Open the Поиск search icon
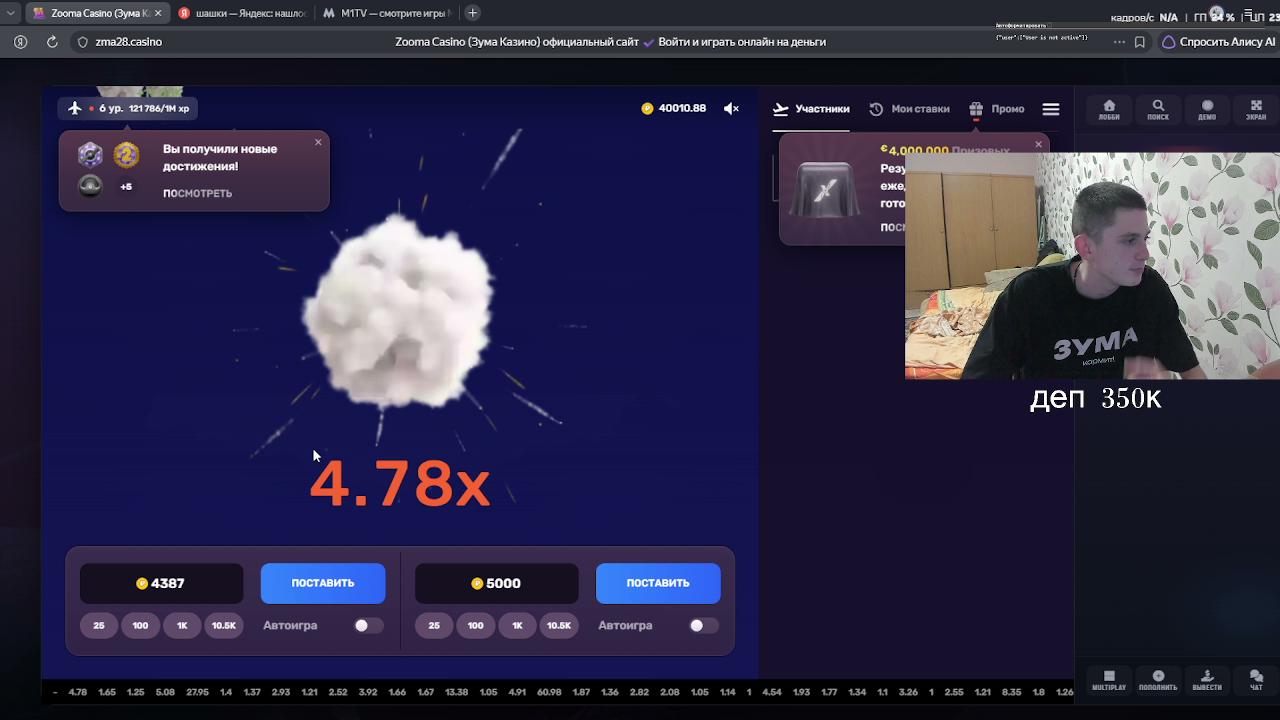The height and width of the screenshot is (720, 1280). 1158,110
